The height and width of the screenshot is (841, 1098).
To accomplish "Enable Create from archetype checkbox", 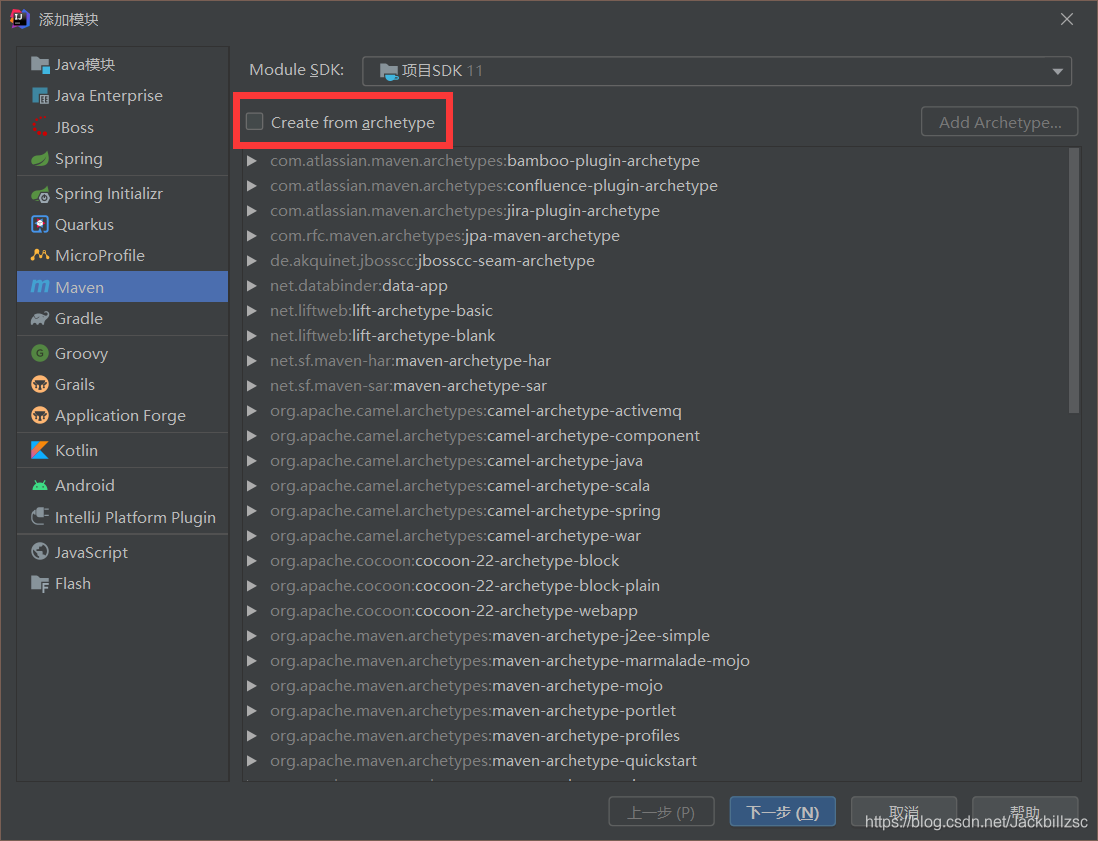I will coord(255,122).
